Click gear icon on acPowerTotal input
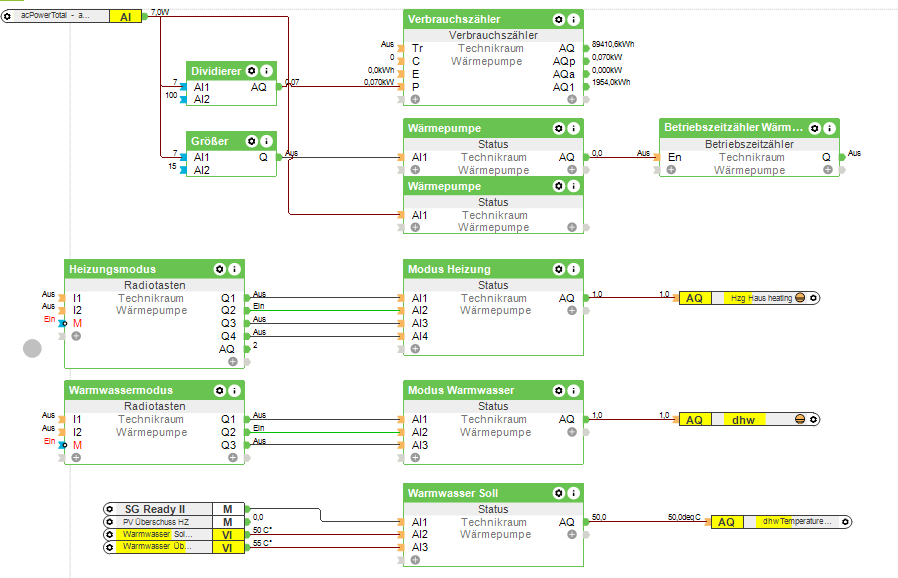This screenshot has height=578, width=898. [7, 16]
